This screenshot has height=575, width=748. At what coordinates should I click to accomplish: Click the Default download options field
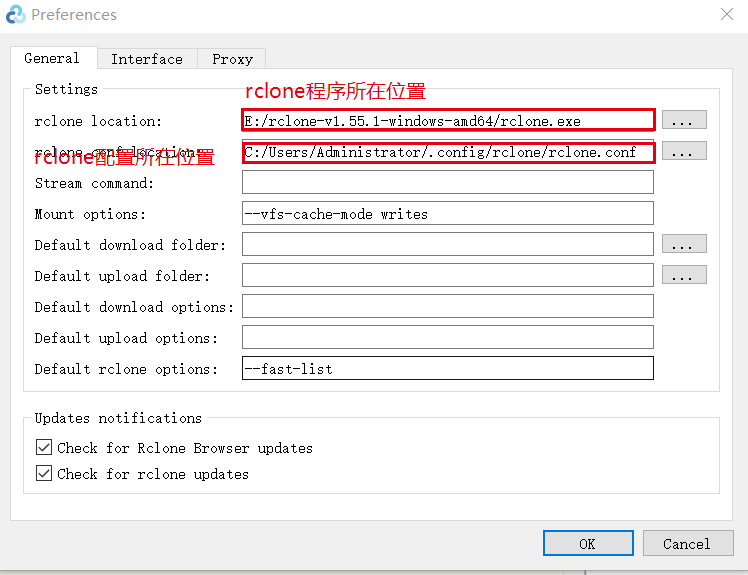448,306
